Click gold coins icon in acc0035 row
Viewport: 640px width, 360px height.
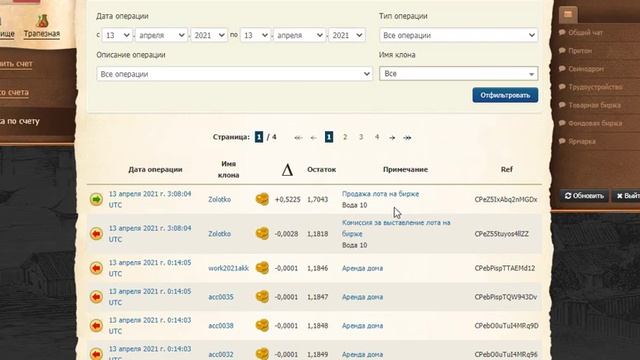tap(262, 297)
